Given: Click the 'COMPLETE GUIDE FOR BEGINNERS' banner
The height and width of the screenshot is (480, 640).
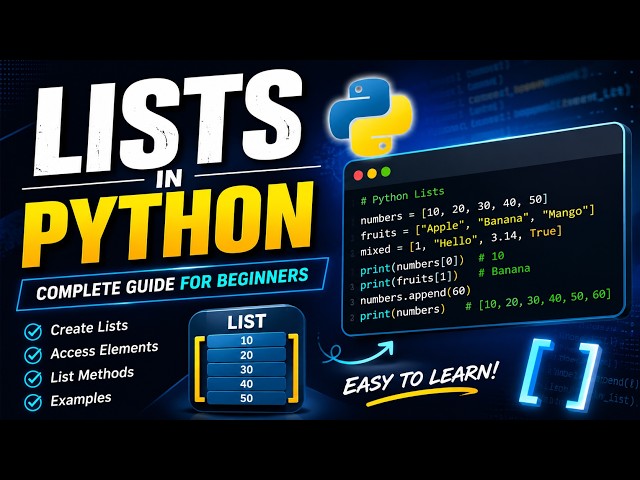Looking at the screenshot, I should click(x=172, y=282).
